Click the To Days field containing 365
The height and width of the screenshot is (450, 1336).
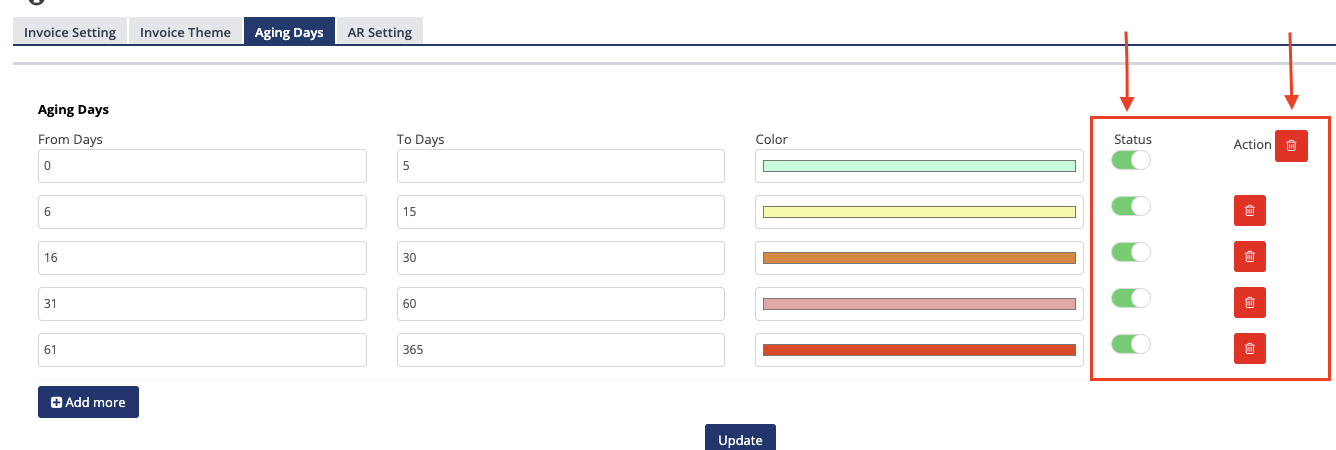click(560, 350)
